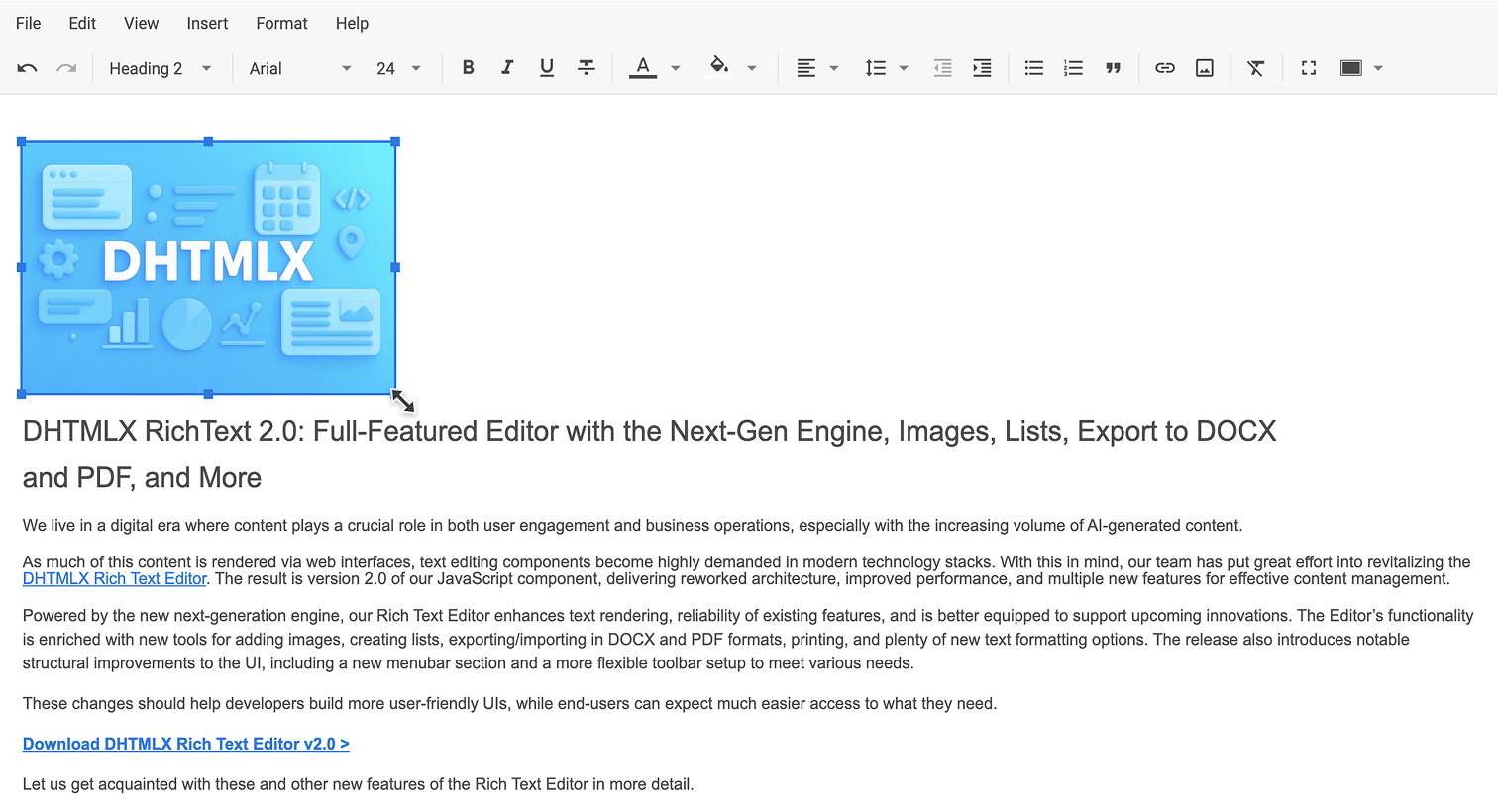
Task: Click the decrease indent icon
Action: tap(943, 67)
